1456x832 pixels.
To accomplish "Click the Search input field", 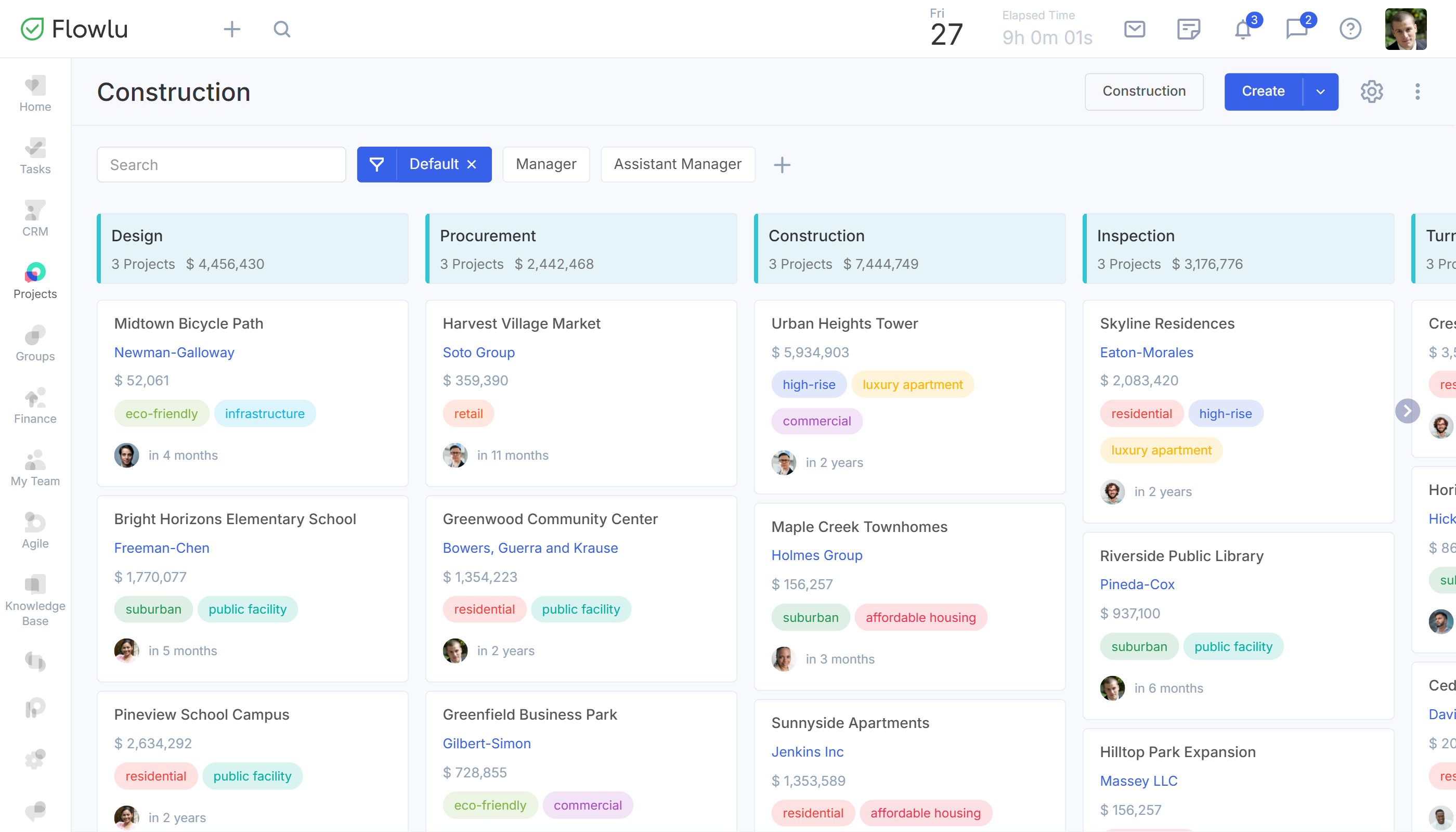I will coord(221,164).
